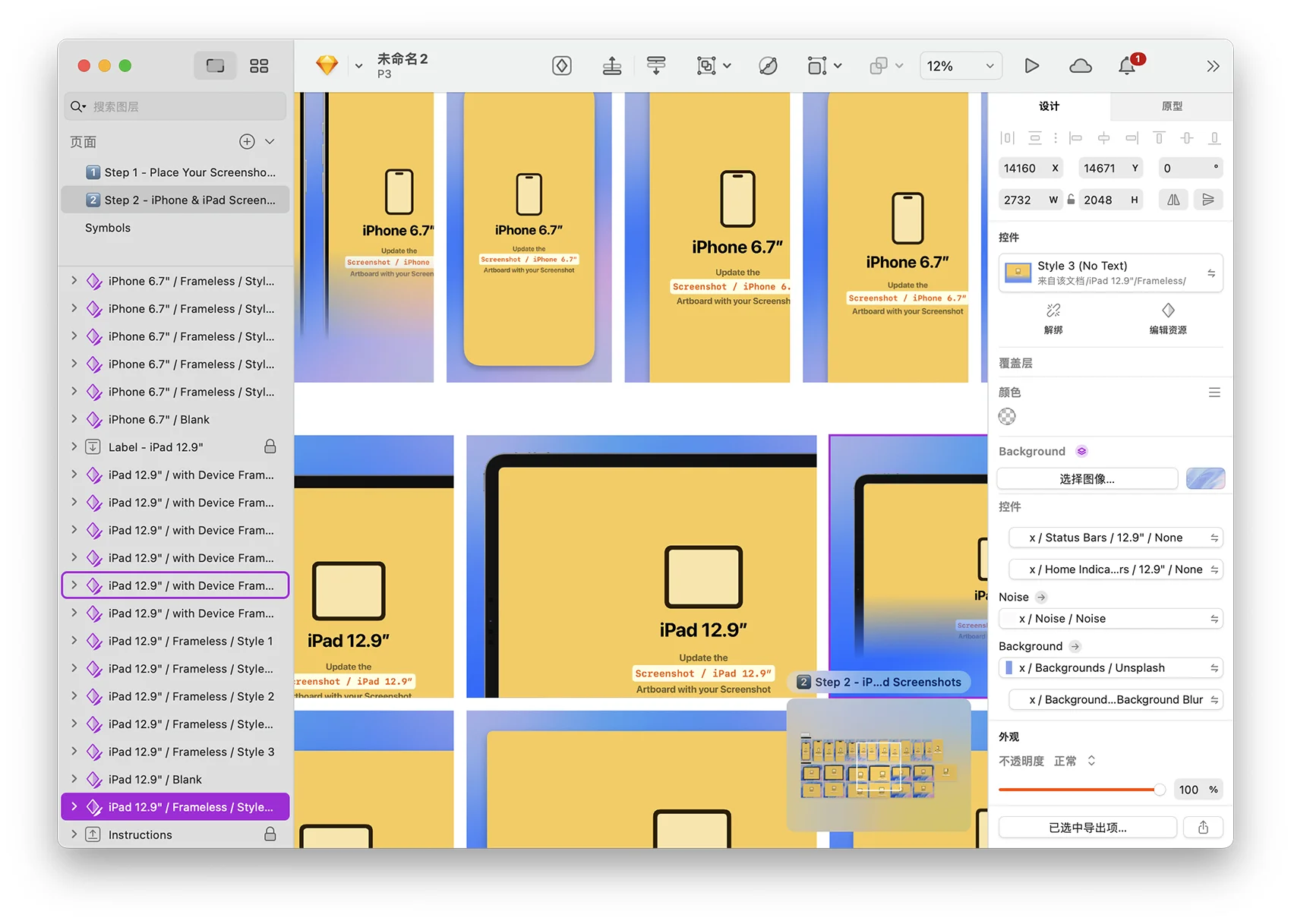Click the Backward arrange toolbar icon
This screenshot has width=1291, height=924.
click(x=656, y=66)
